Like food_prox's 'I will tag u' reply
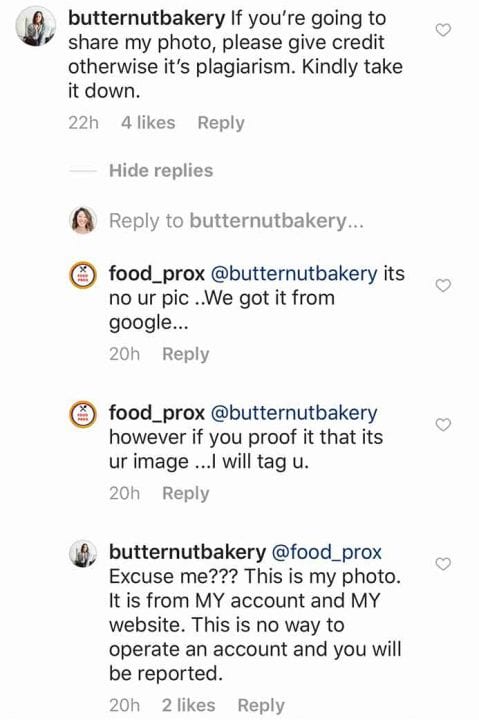This screenshot has height=720, width=479. point(443,425)
